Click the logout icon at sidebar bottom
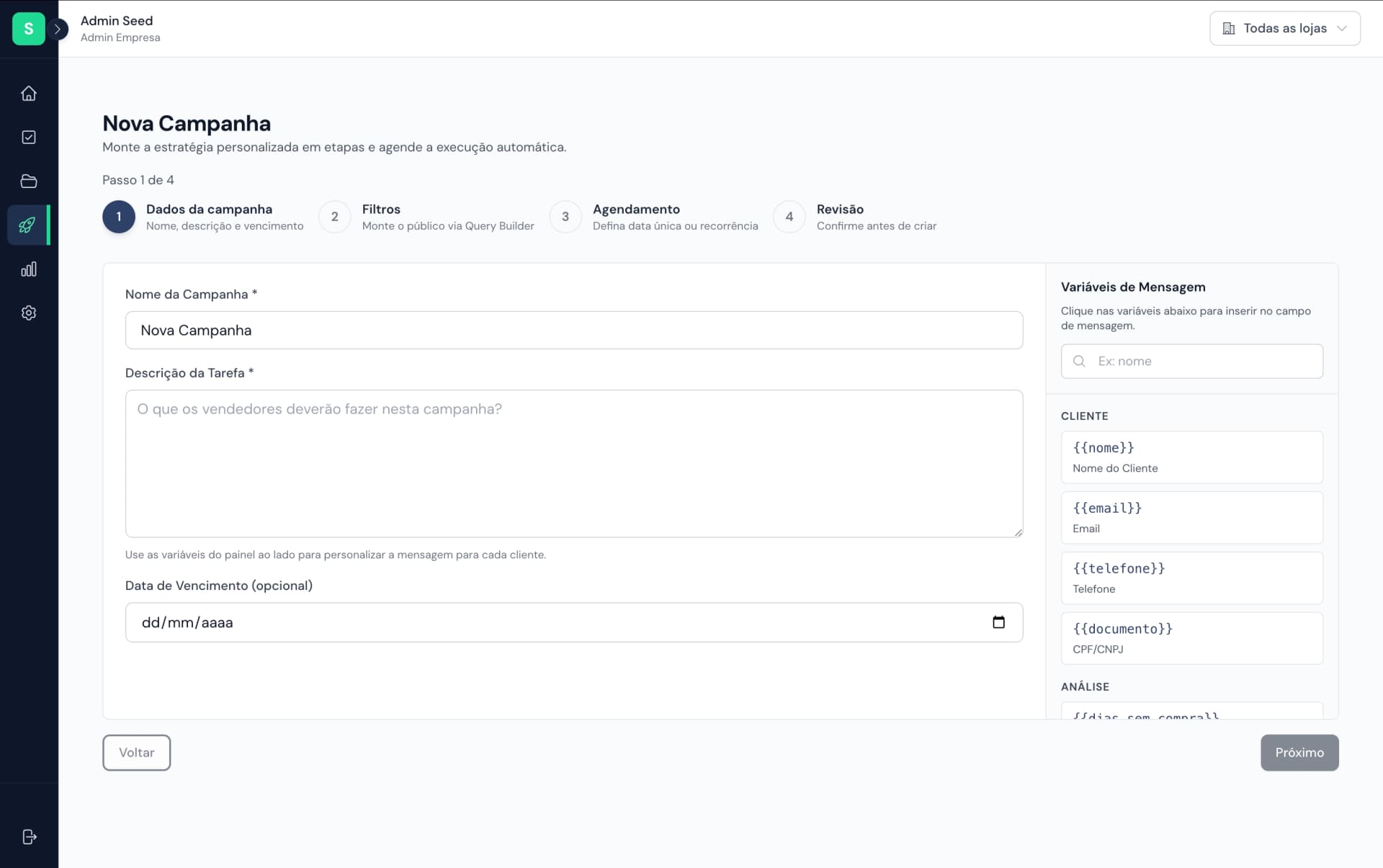The image size is (1383, 868). click(30, 837)
